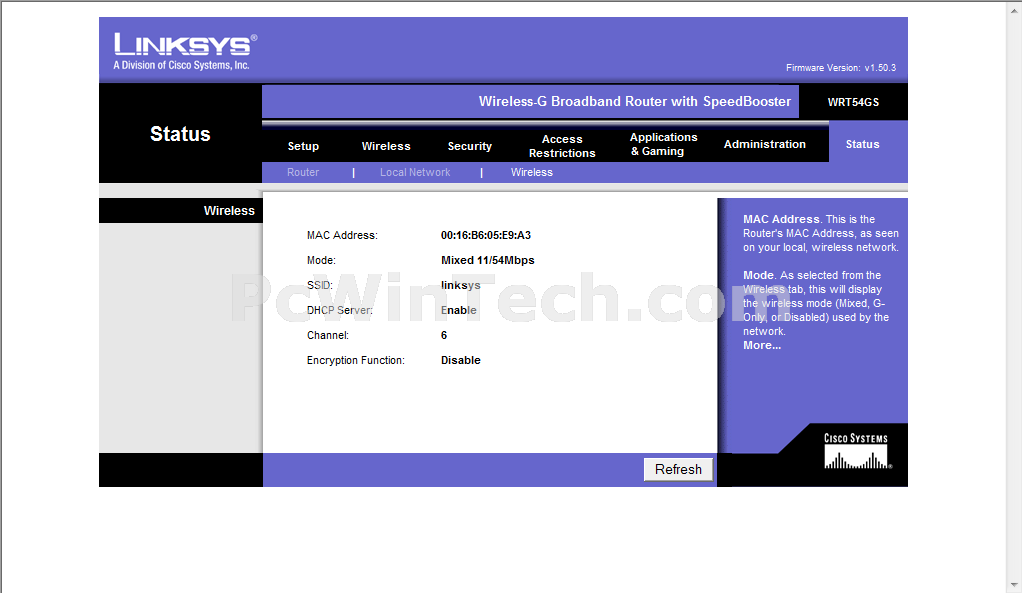This screenshot has width=1022, height=593.
Task: Open the More... help link
Action: pos(762,345)
